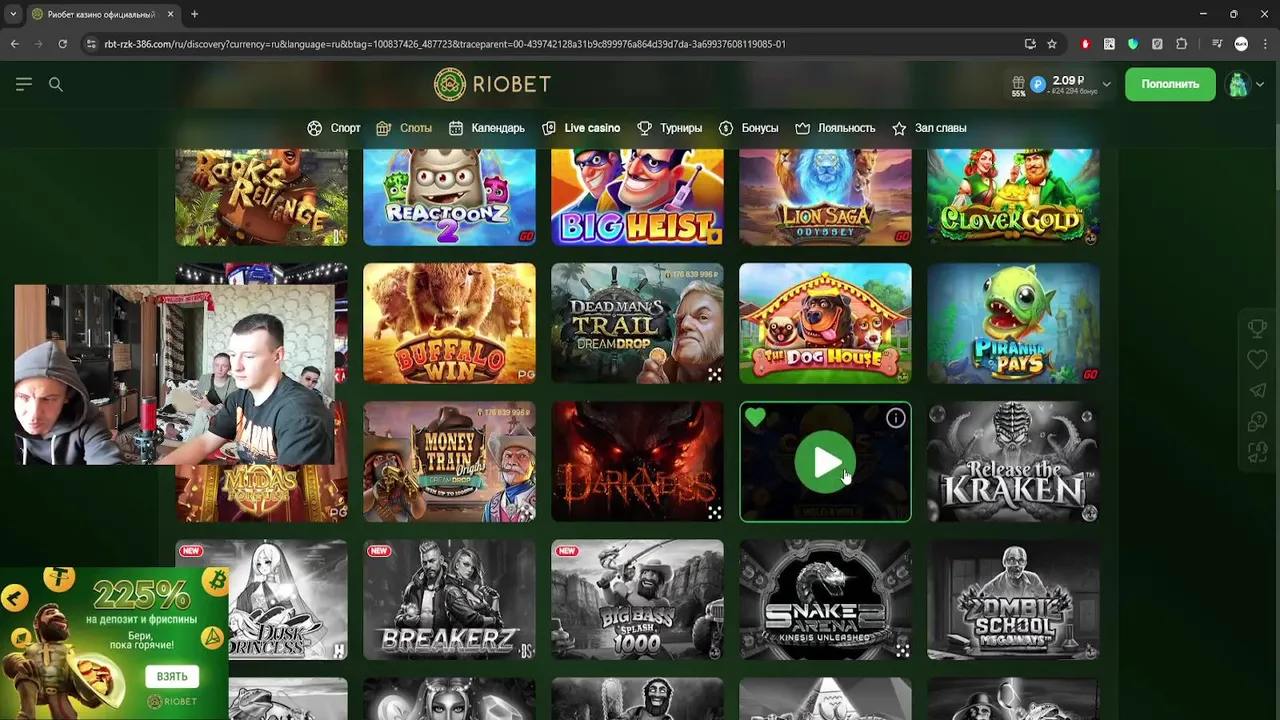Play the hovered game with the green play button

click(x=825, y=462)
